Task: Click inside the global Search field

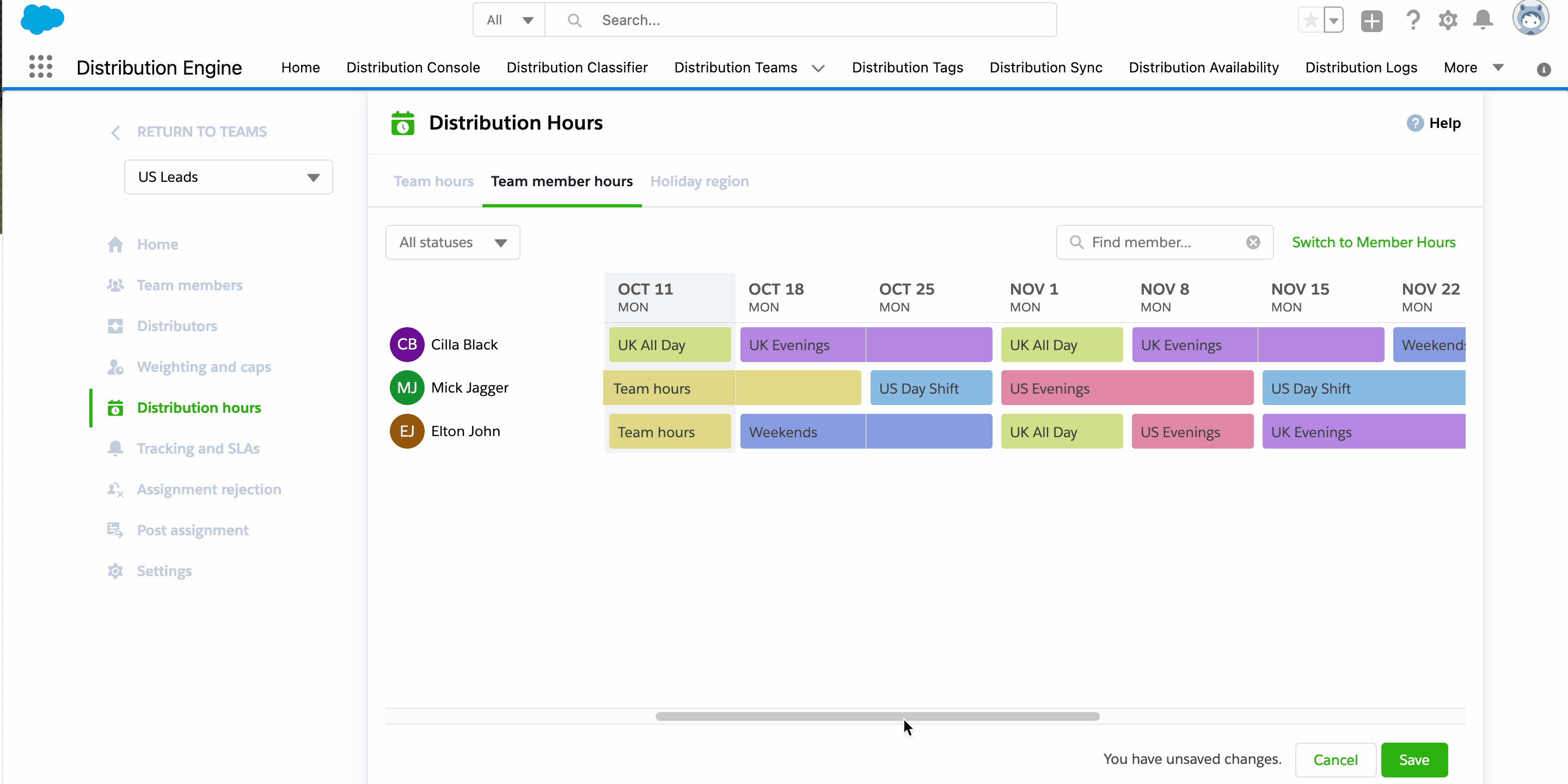Action: [x=800, y=20]
